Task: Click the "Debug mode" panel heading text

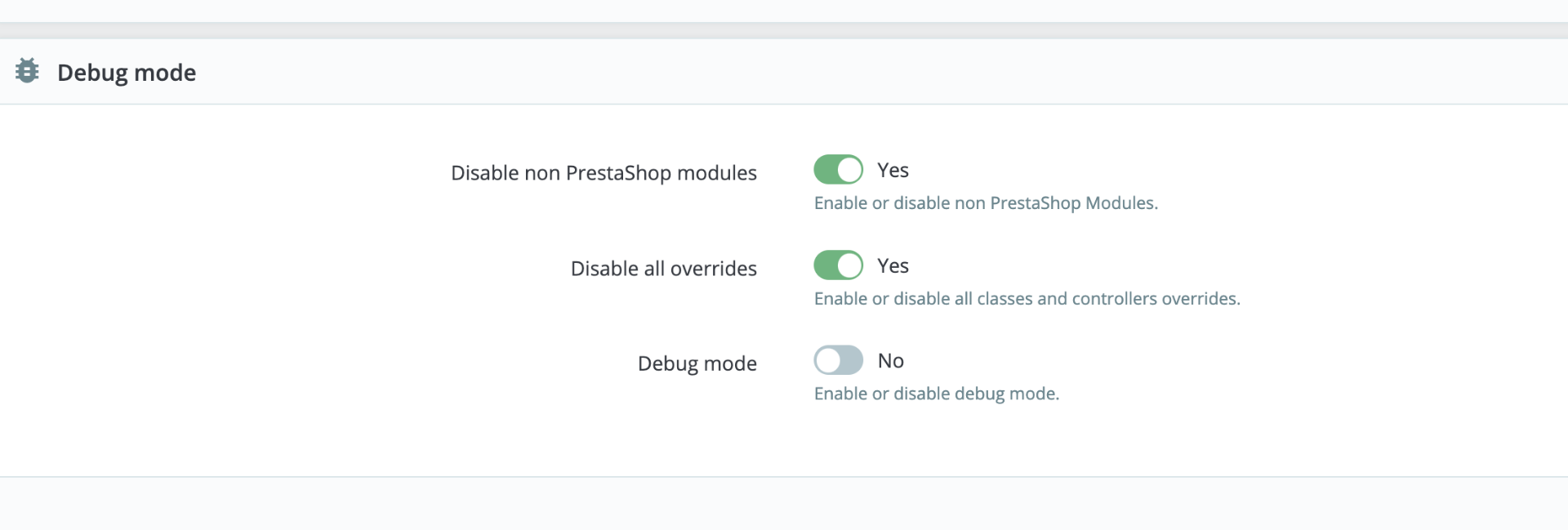Action: tap(127, 73)
